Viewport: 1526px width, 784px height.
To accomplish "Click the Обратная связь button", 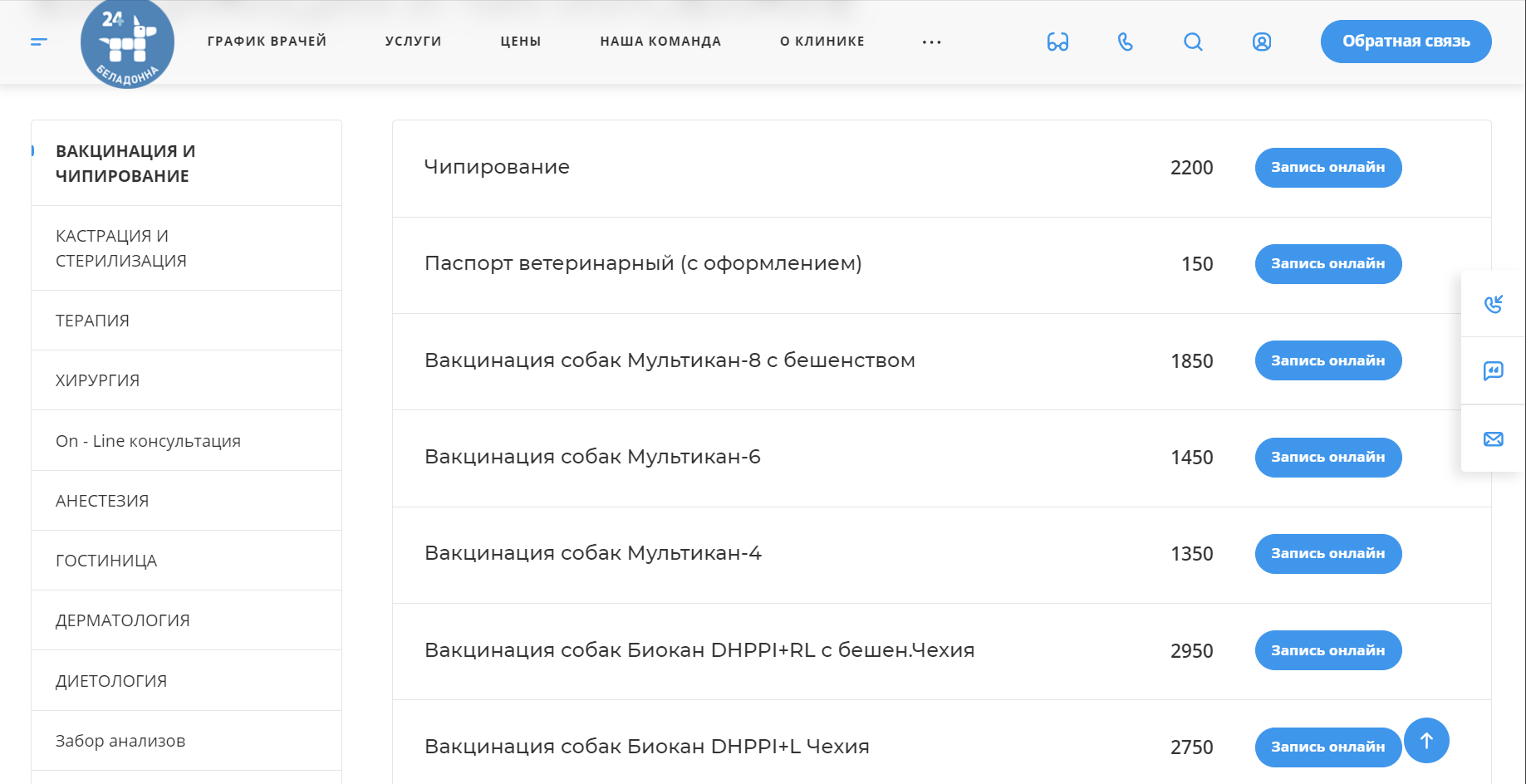I will click(x=1406, y=41).
